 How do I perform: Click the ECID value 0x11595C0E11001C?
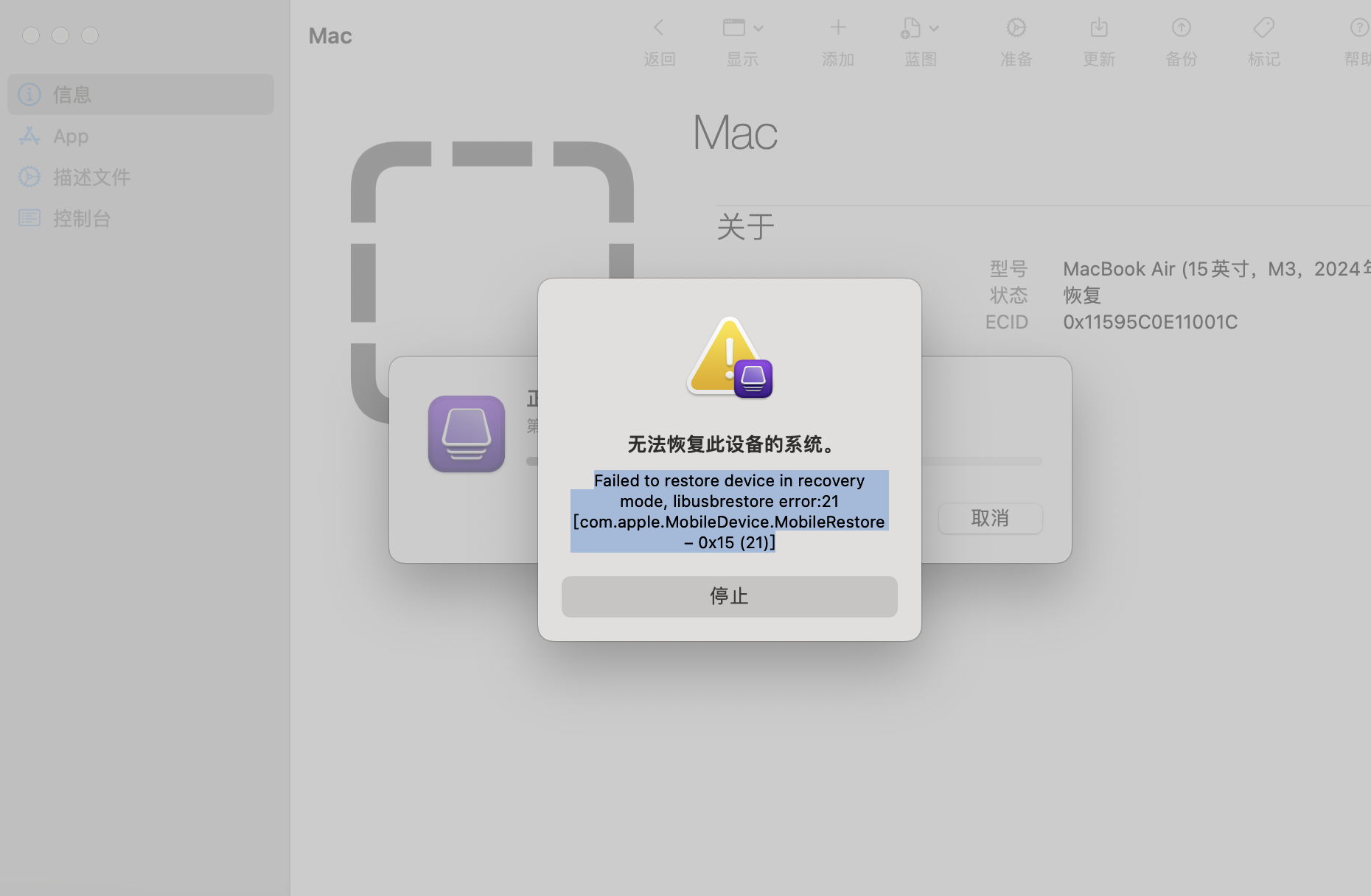[1150, 322]
